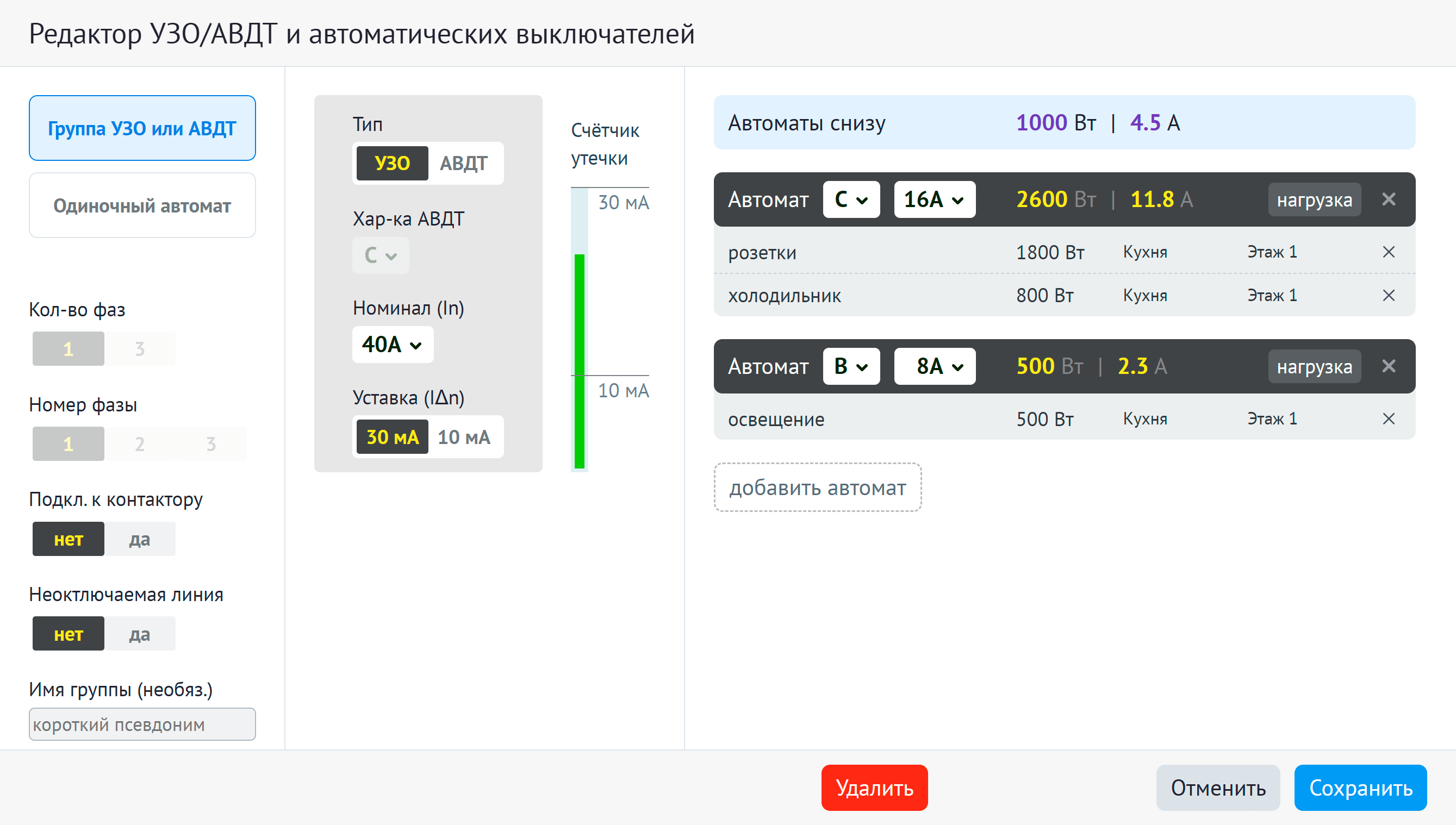Remove the 8A automat with X icon
This screenshot has width=1456, height=825.
coord(1388,366)
